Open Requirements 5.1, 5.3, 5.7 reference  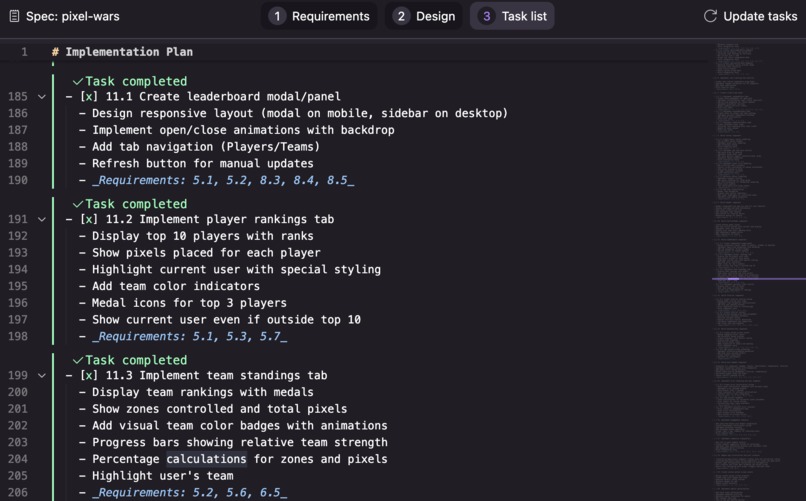click(x=190, y=337)
